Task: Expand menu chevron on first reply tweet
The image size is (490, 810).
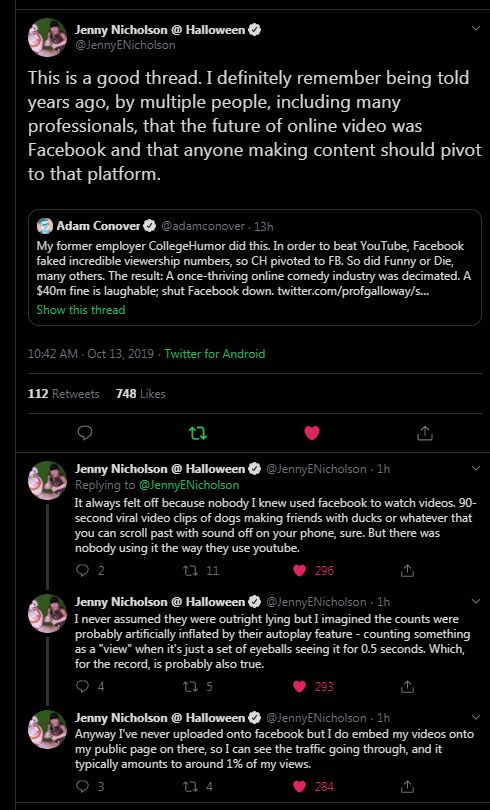Action: (x=476, y=468)
